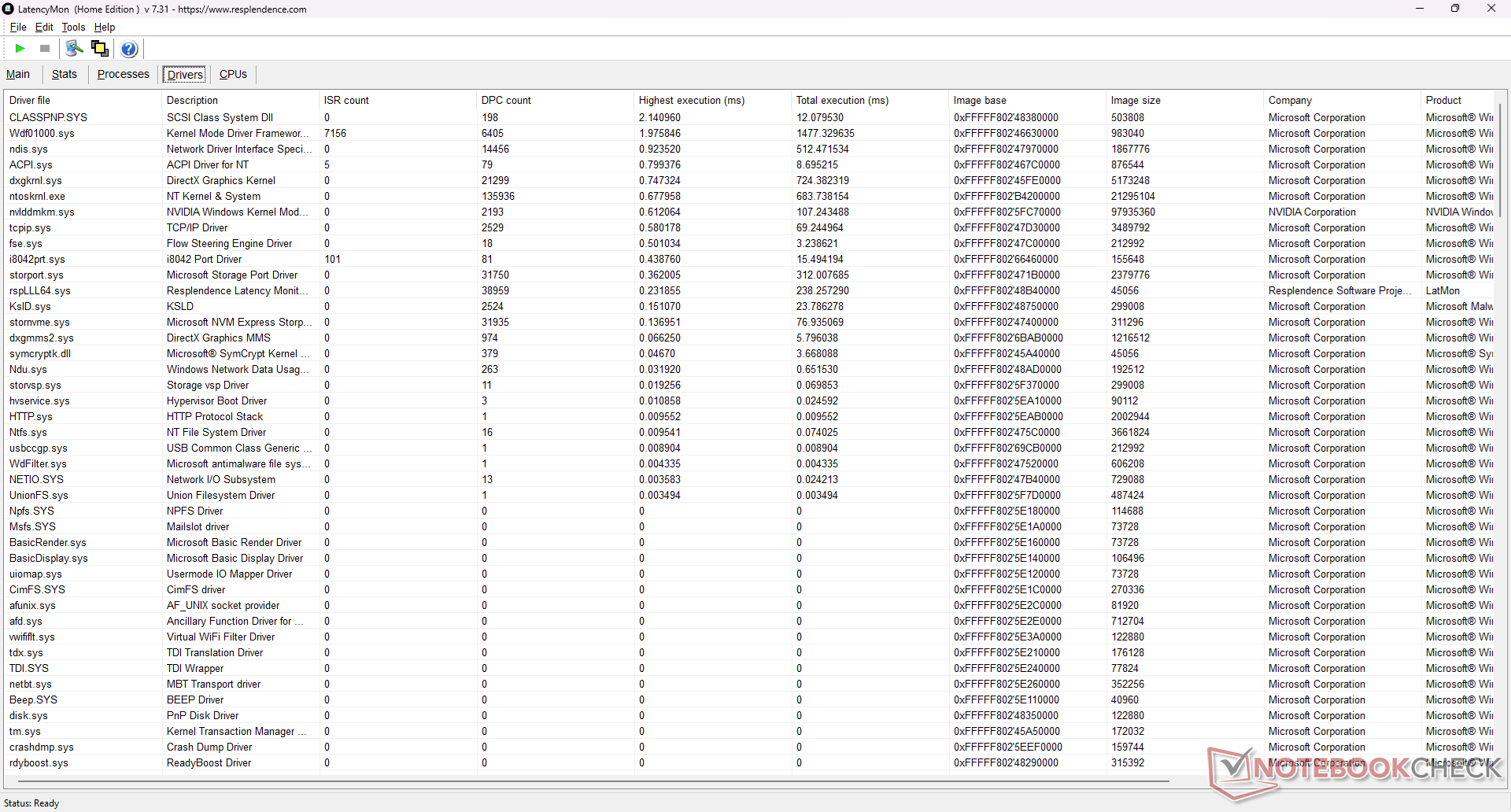The width and height of the screenshot is (1511, 812).
Task: Sort by Highest execution (ms) column header
Action: [x=691, y=100]
